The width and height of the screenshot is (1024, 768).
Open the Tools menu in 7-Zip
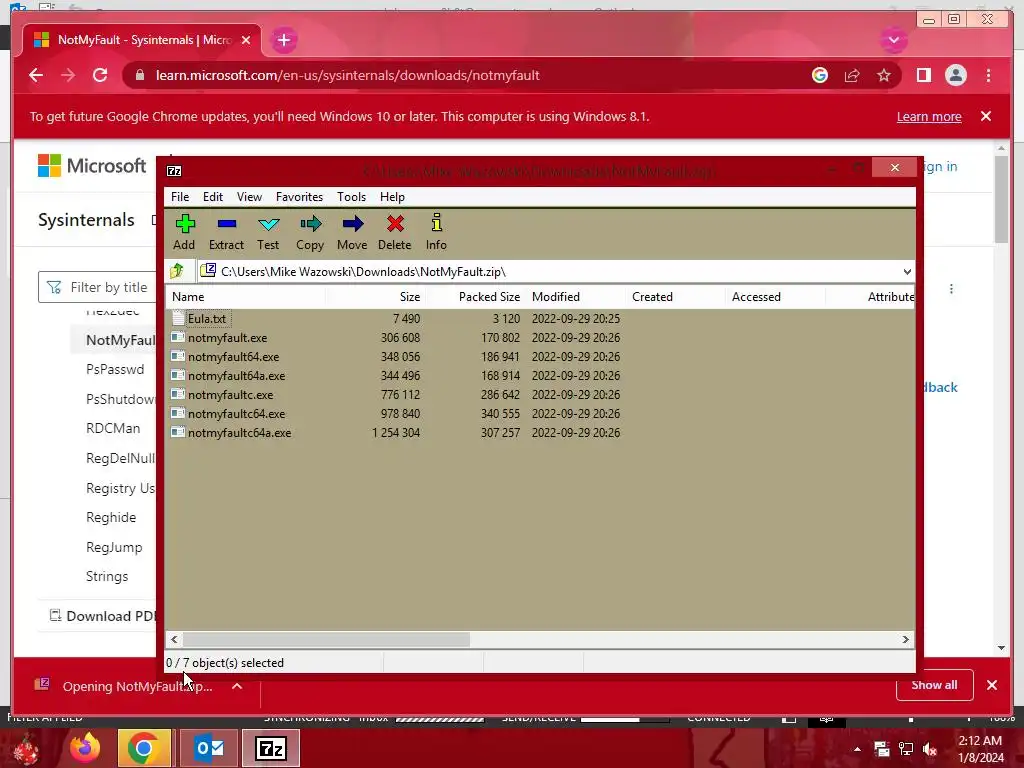(x=351, y=197)
